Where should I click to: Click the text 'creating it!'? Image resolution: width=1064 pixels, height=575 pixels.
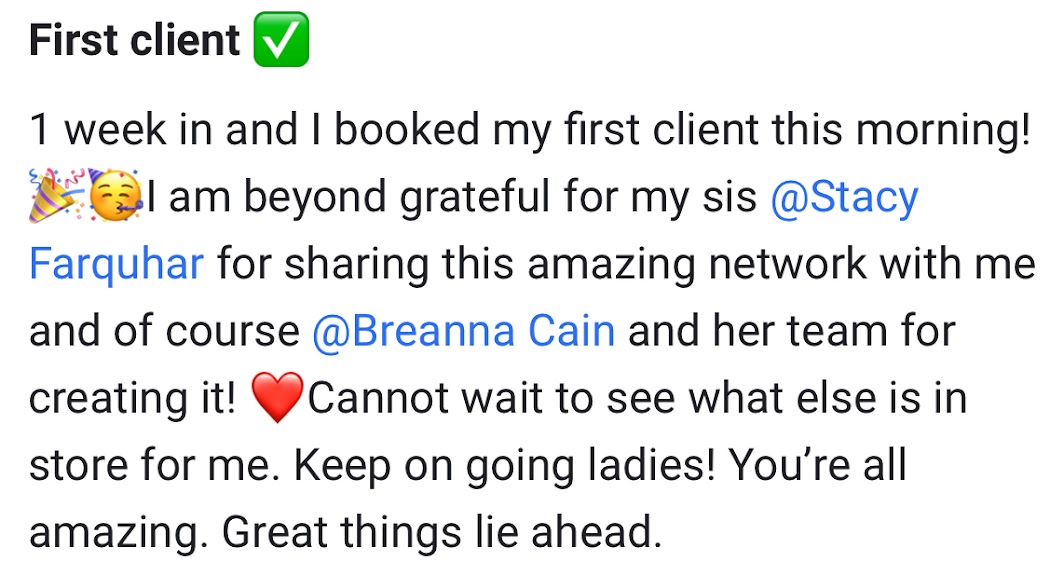133,398
